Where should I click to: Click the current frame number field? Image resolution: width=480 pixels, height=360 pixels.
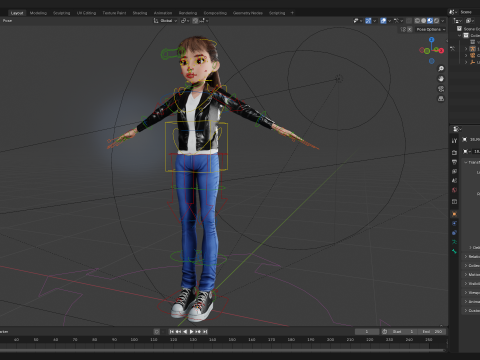tap(367, 332)
